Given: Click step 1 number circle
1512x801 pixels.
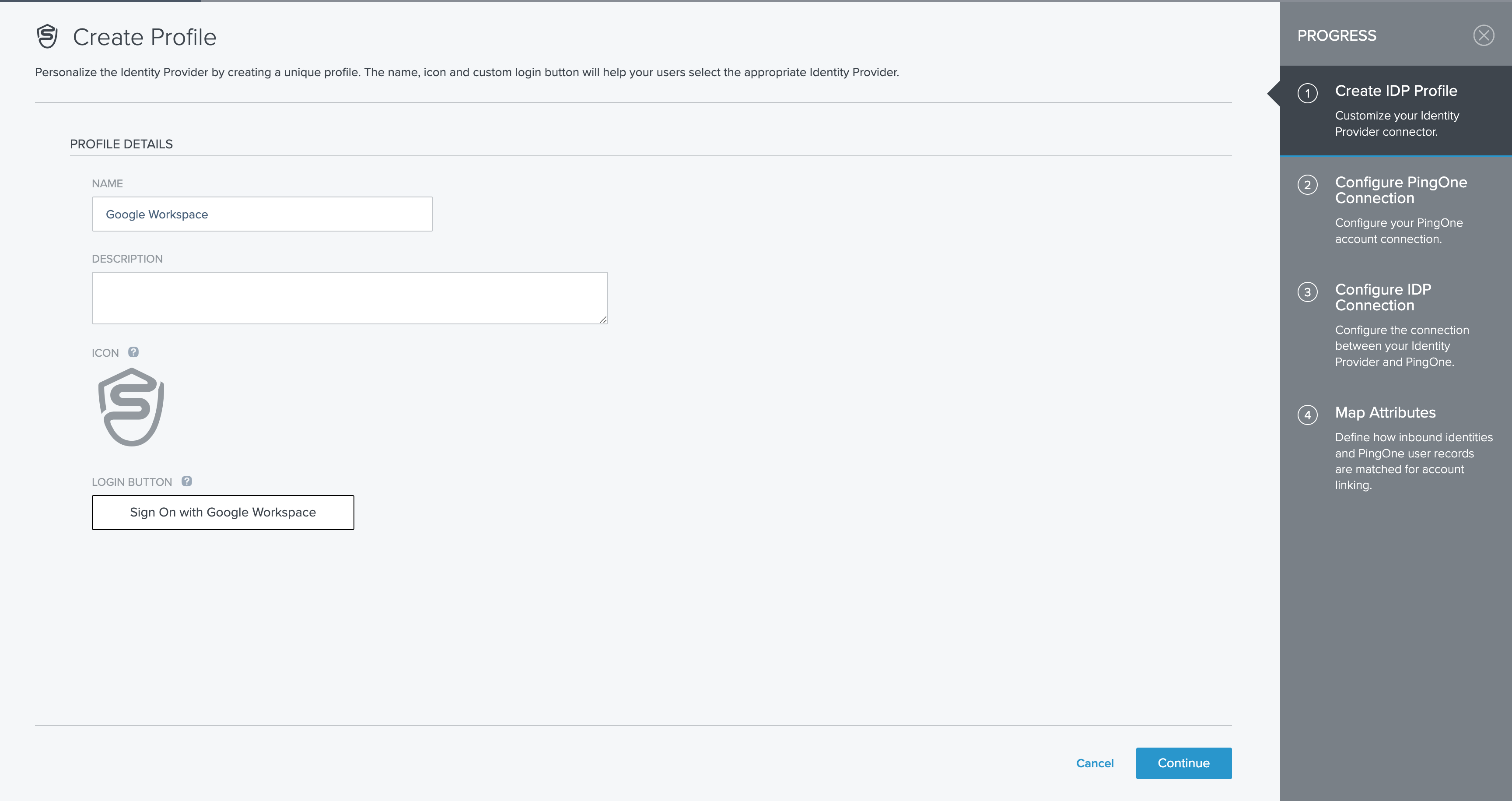Looking at the screenshot, I should click(1307, 93).
